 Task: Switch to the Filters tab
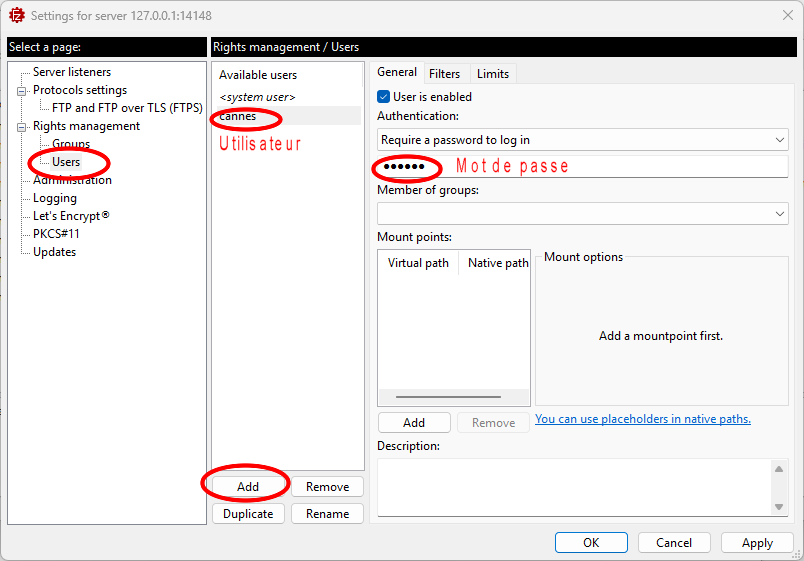[x=444, y=73]
